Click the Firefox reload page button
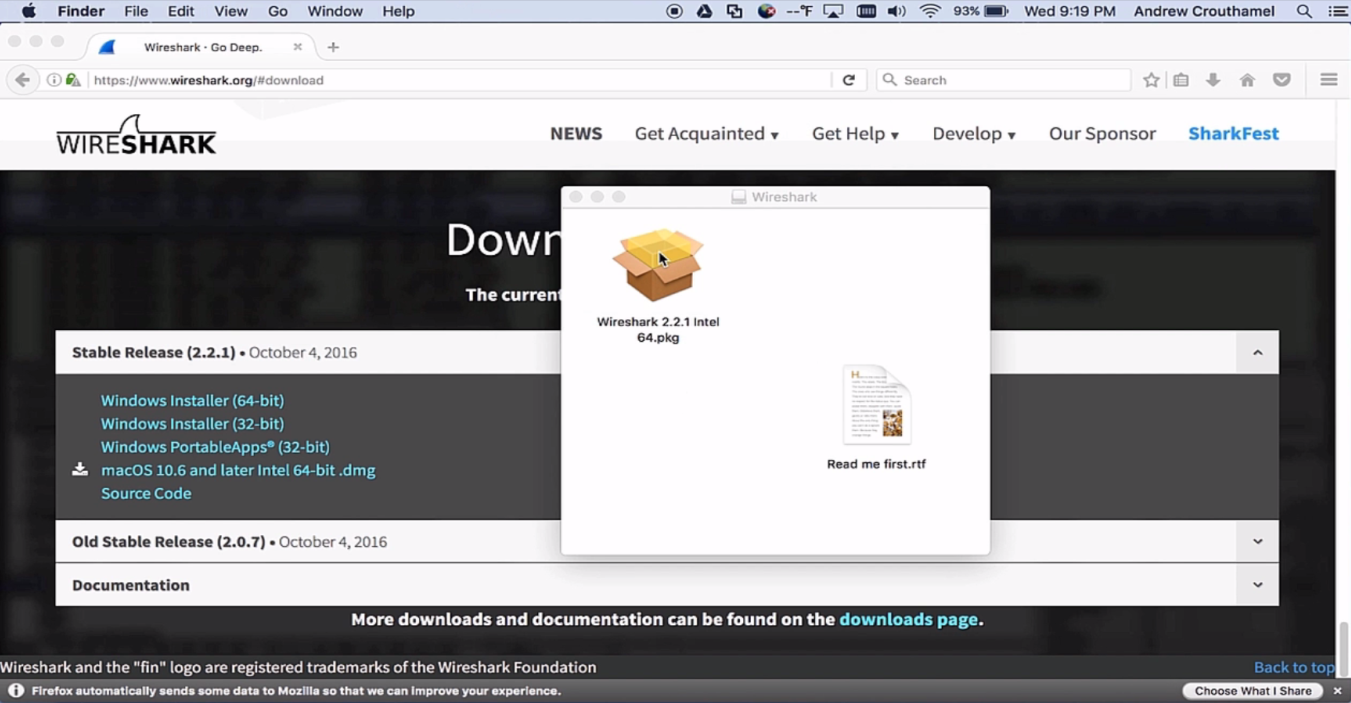 tap(848, 80)
